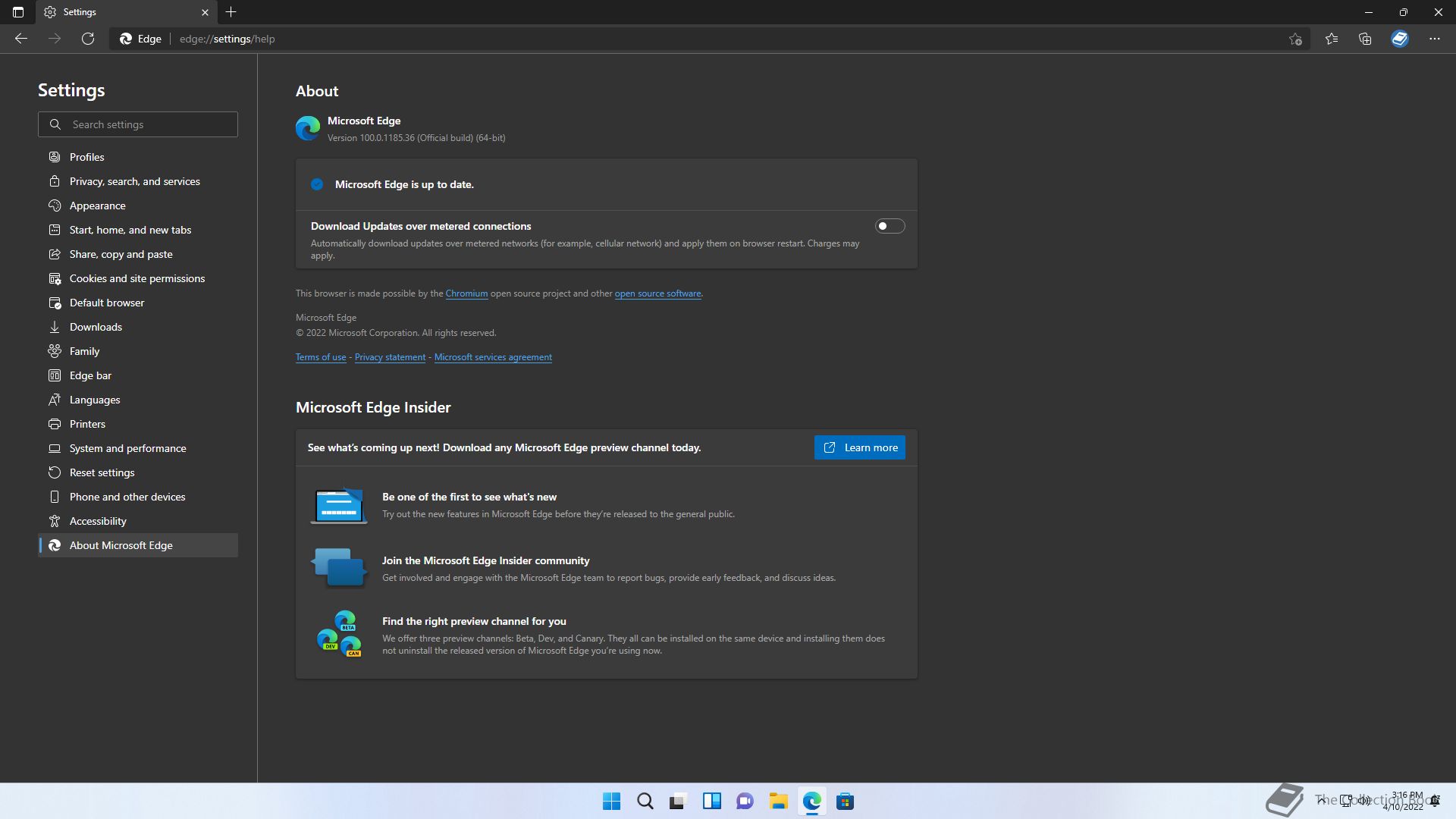The width and height of the screenshot is (1456, 819).
Task: Click the laptop illustration for first-to-see
Action: point(339,505)
